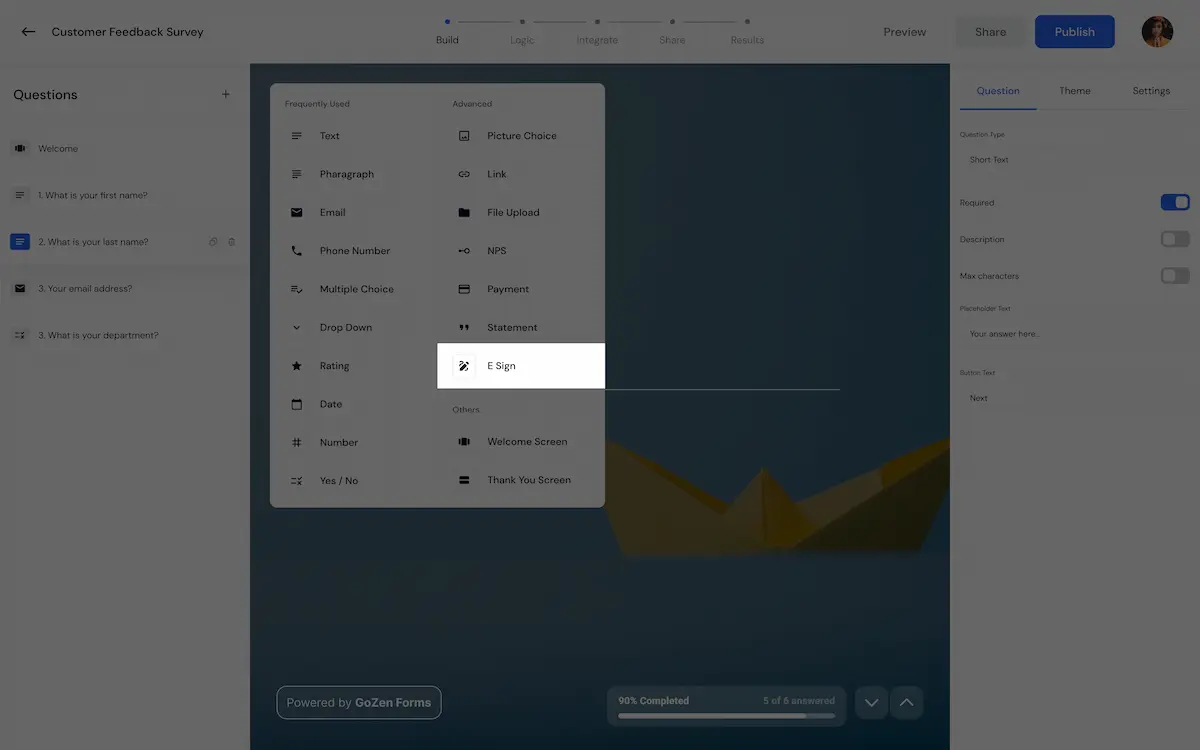Enable the Max characters toggle
1200x750 pixels.
pyautogui.click(x=1174, y=275)
